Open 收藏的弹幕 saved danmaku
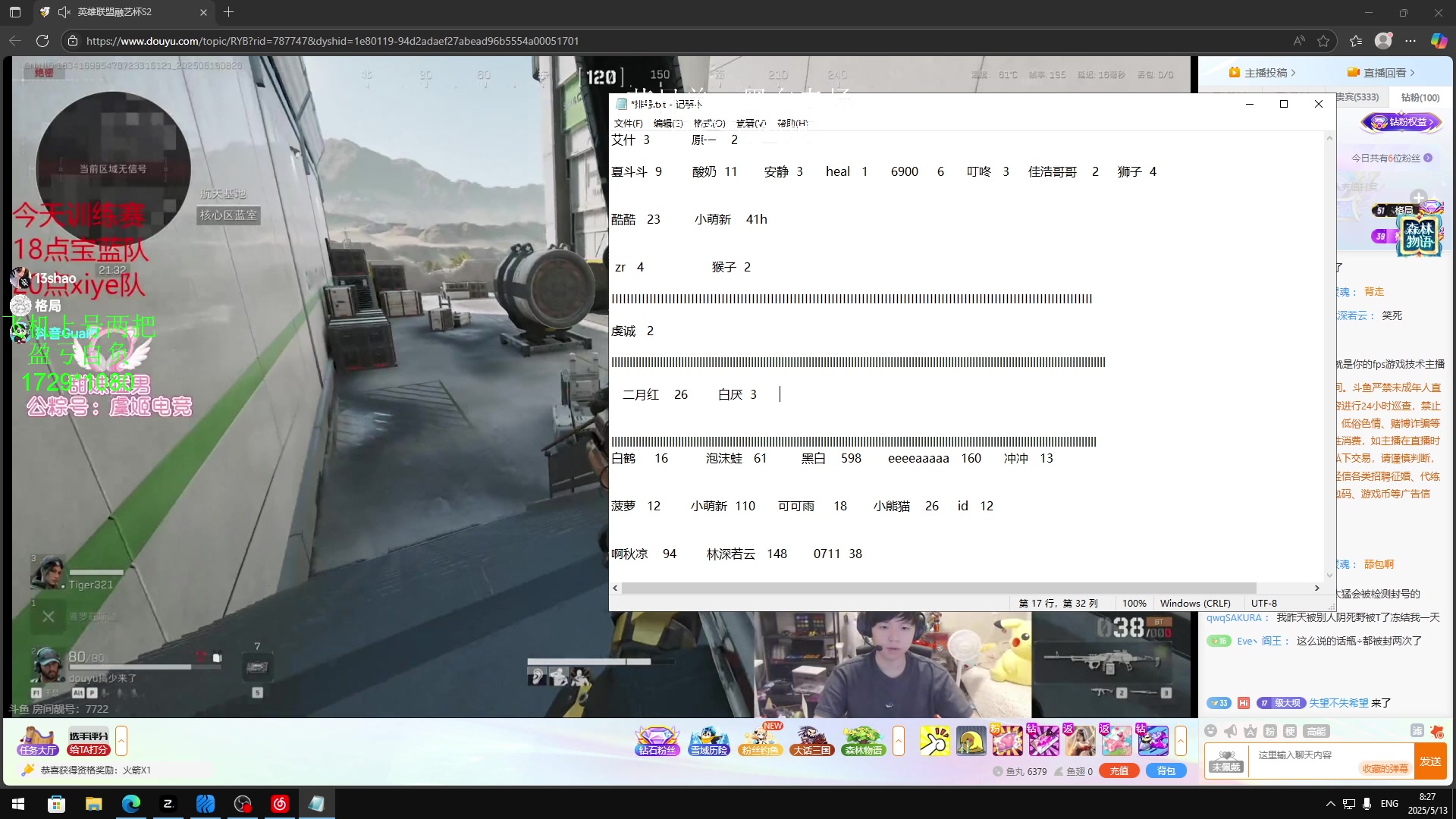 [1385, 769]
